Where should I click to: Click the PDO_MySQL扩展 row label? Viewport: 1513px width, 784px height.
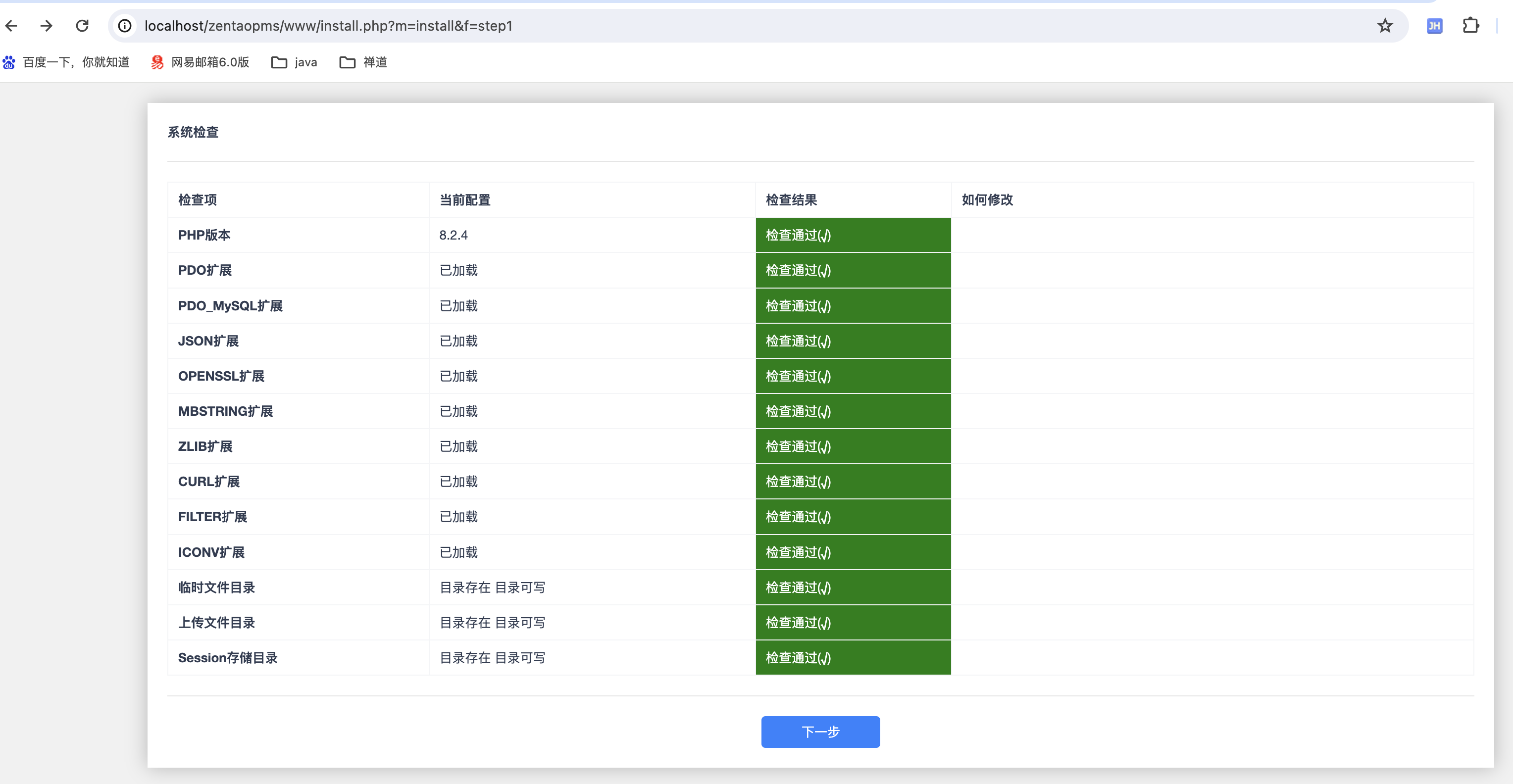(230, 306)
